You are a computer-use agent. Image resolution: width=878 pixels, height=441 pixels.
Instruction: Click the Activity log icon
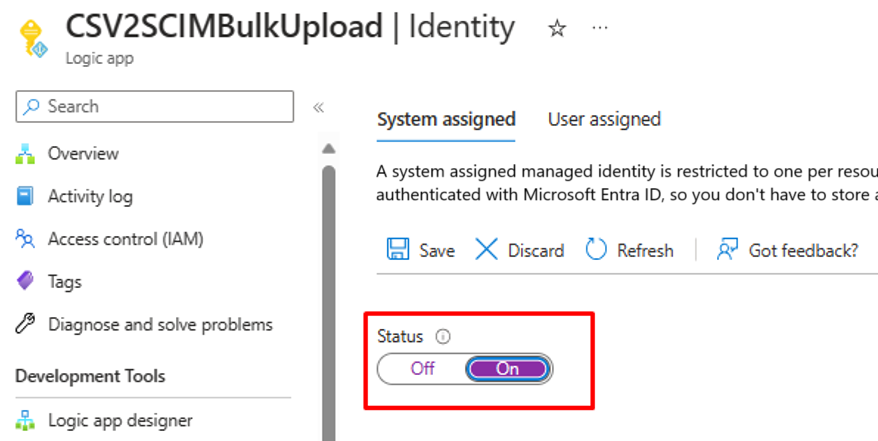click(x=25, y=197)
